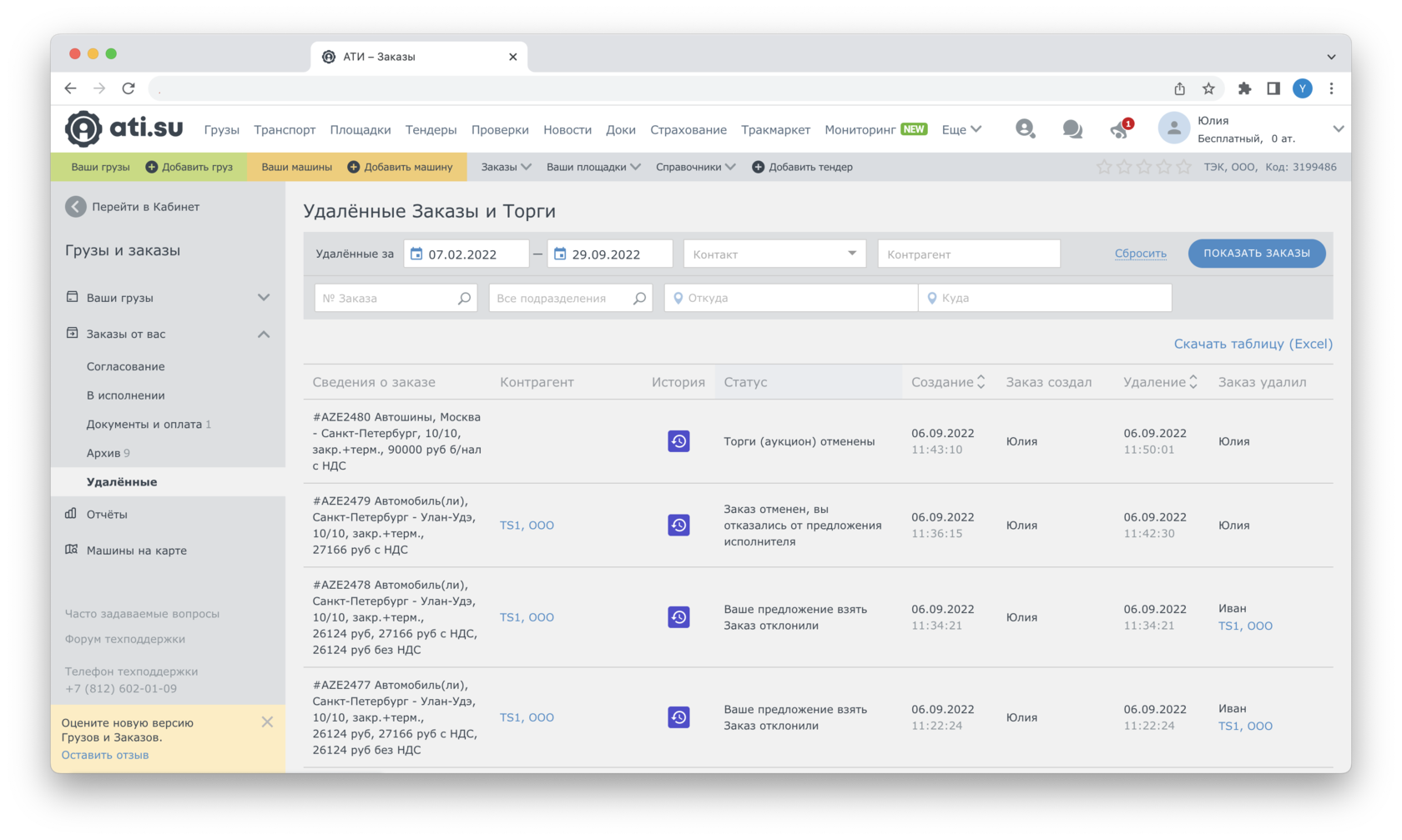Open the chat messages icon

point(1072,129)
